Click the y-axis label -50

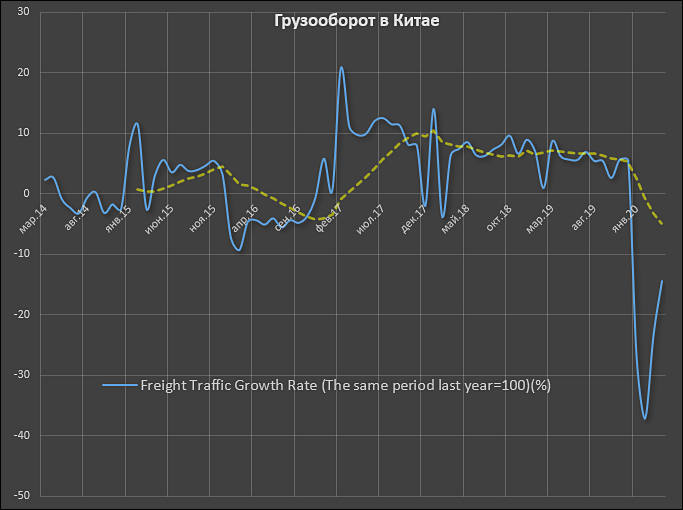click(22, 495)
